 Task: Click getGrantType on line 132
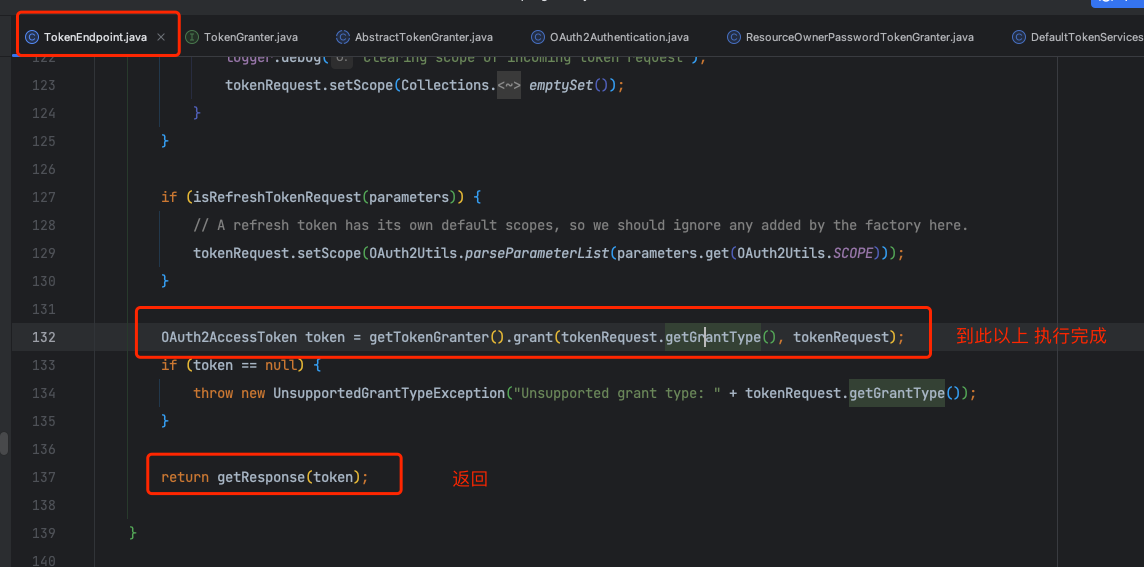pos(712,337)
